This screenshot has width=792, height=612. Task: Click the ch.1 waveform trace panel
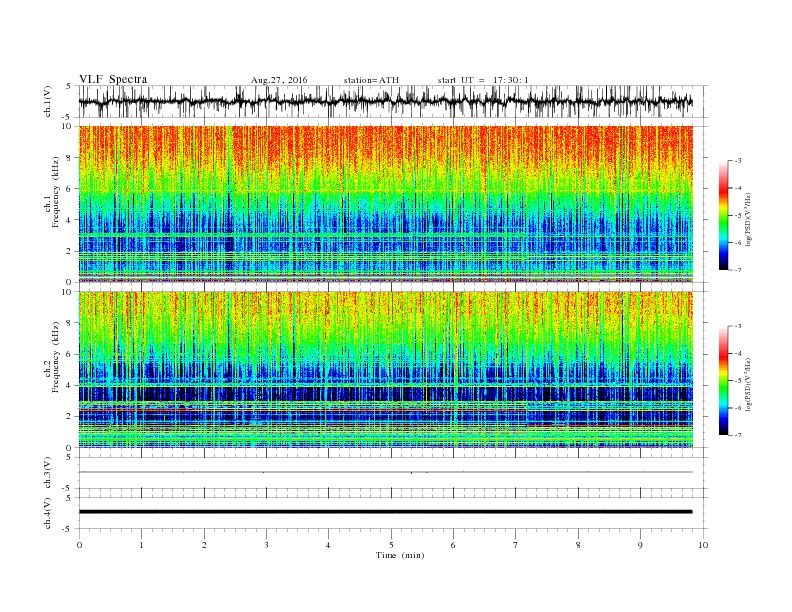[x=393, y=101]
